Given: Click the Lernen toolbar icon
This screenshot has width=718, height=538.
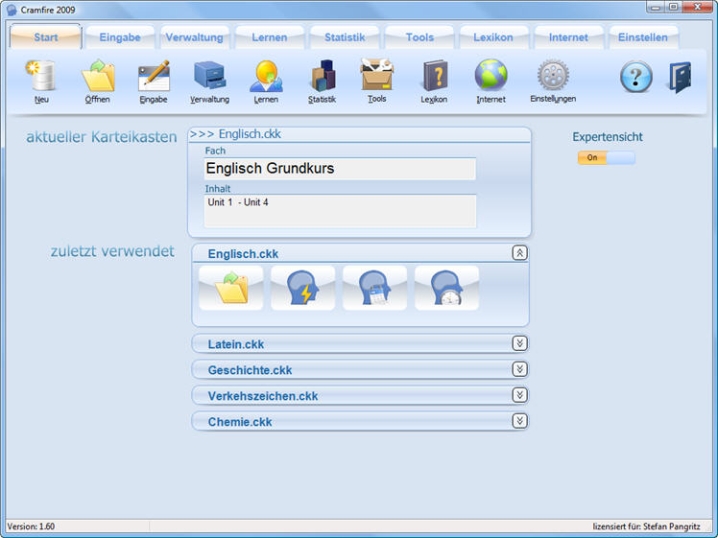Looking at the screenshot, I should click(x=266, y=77).
